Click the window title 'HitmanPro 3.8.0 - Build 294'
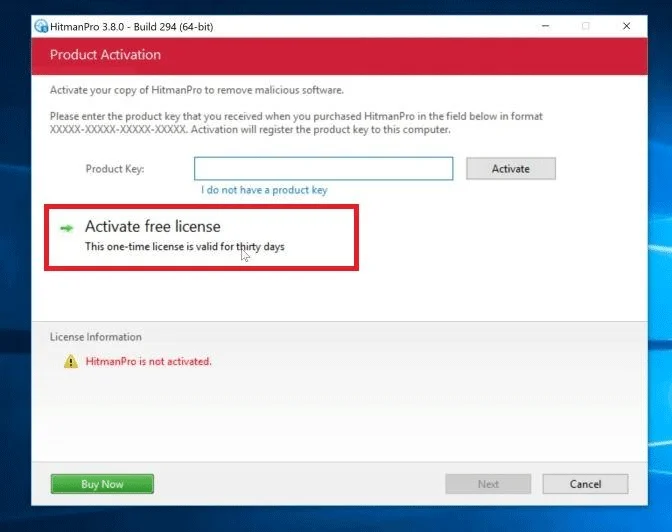This screenshot has height=532, width=672. 132,27
